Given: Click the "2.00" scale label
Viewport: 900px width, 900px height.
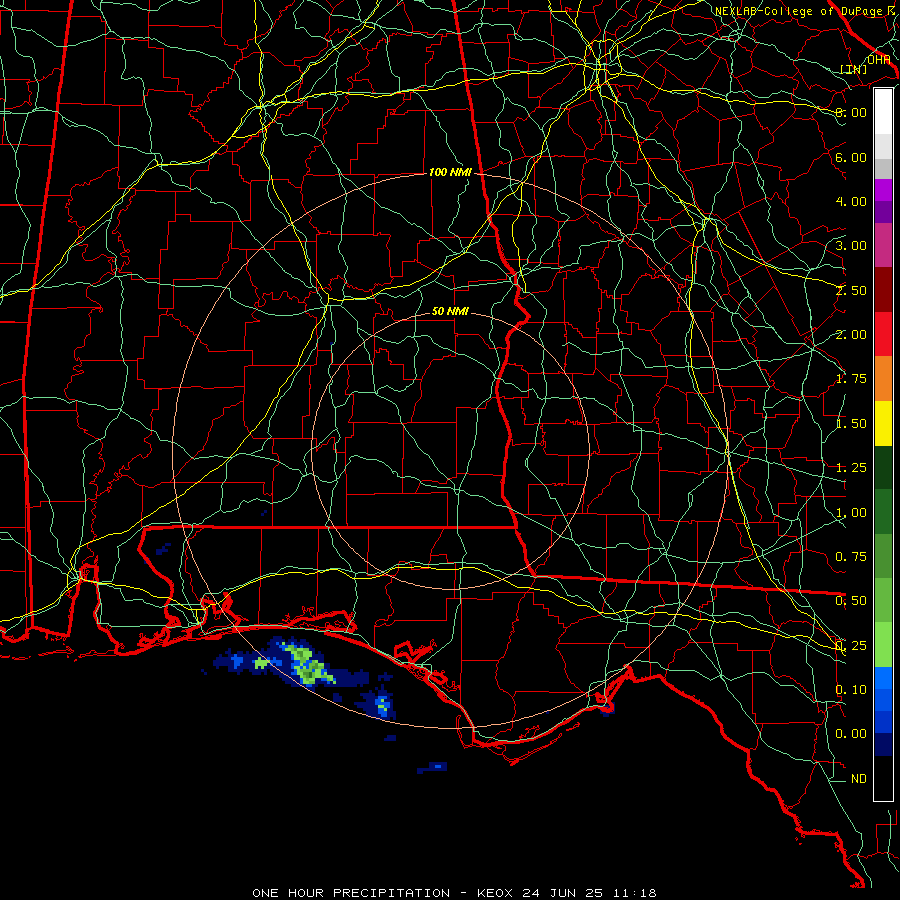Looking at the screenshot, I should (x=851, y=335).
